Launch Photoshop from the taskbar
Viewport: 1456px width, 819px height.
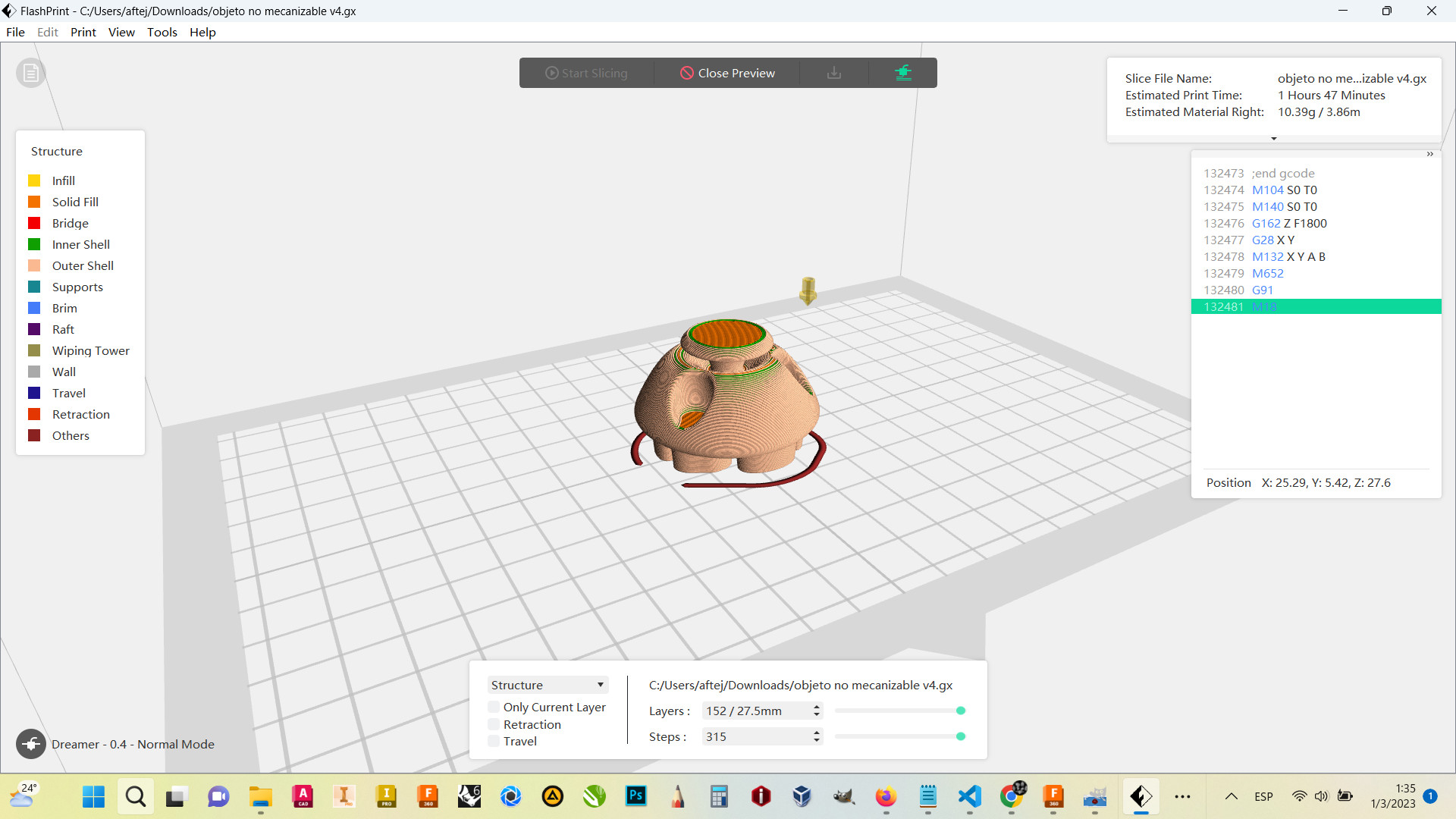pyautogui.click(x=635, y=796)
